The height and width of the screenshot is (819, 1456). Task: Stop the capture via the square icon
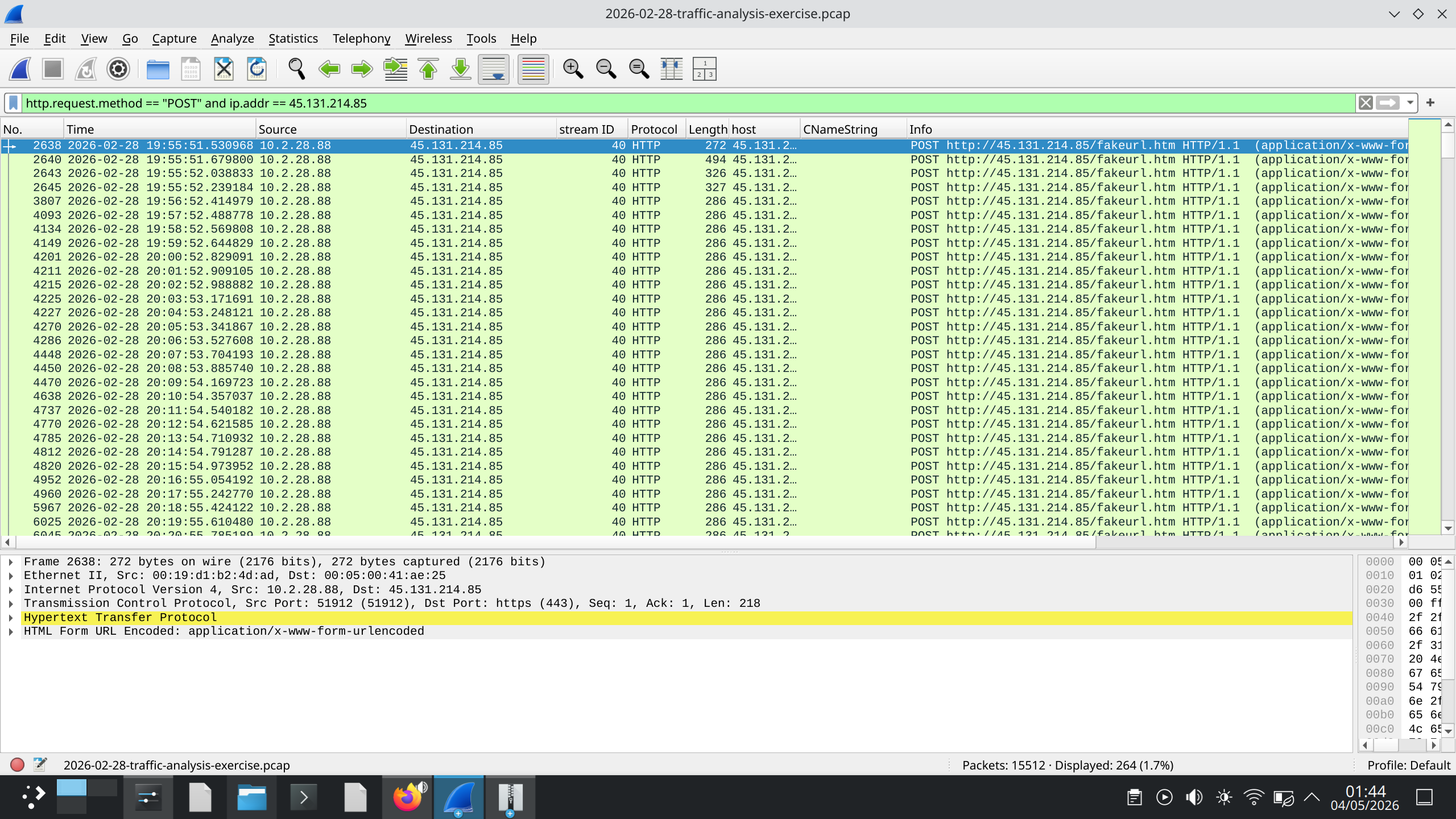53,69
